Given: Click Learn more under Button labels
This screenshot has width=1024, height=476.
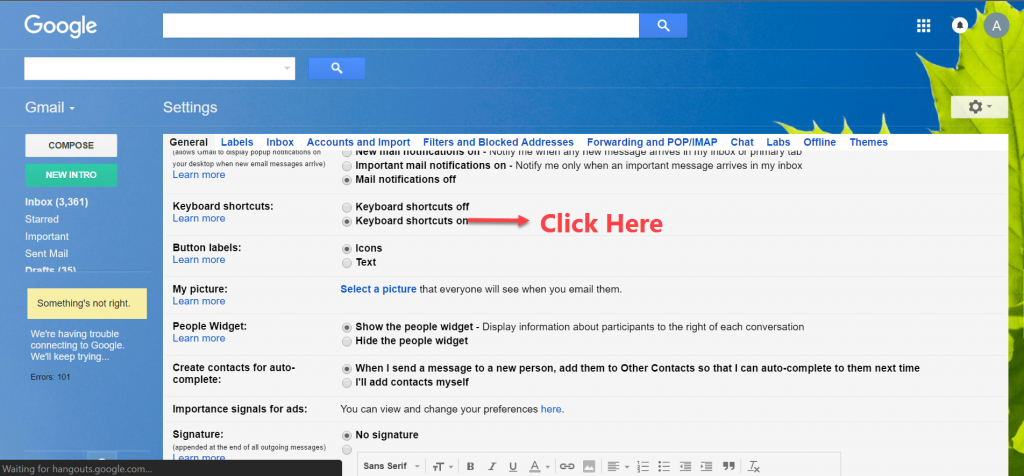Looking at the screenshot, I should point(199,260).
